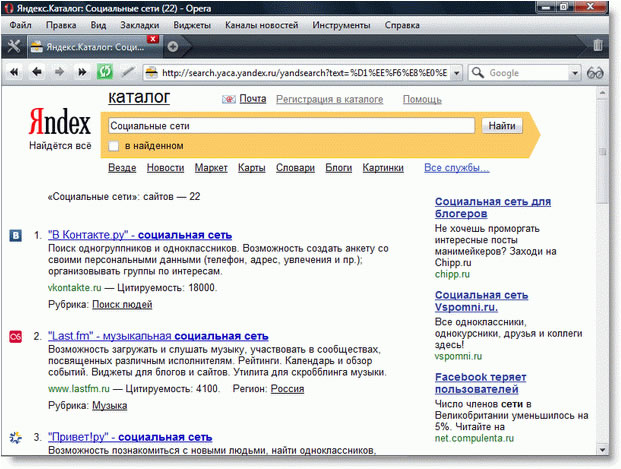This screenshot has height=469, width=621.
Task: Open the Закладки menu
Action: [140, 25]
